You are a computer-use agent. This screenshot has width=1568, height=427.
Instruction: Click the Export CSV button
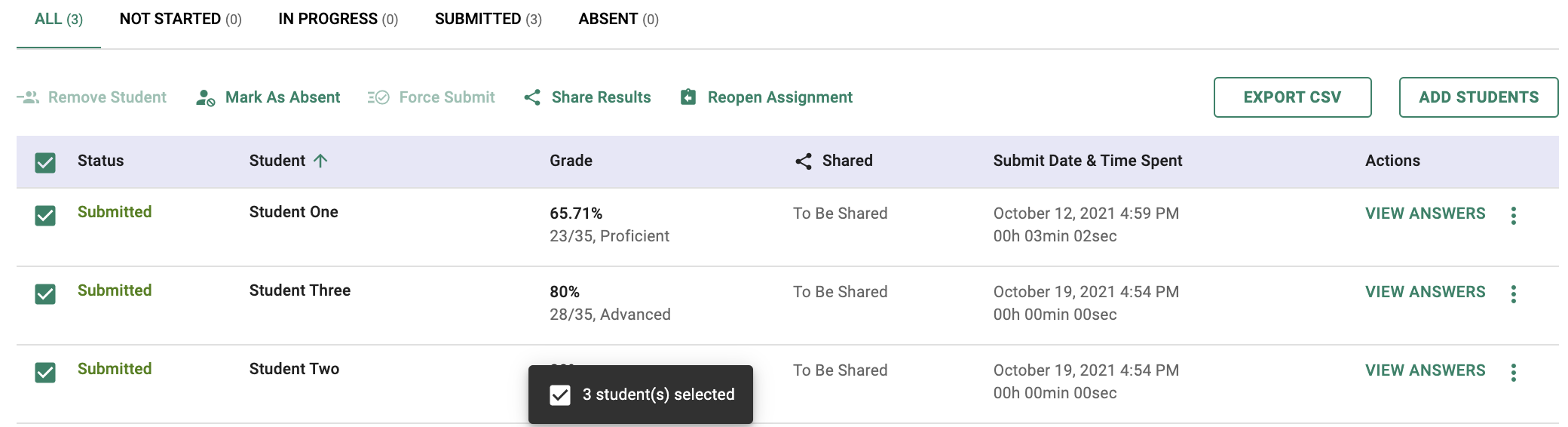pos(1292,97)
